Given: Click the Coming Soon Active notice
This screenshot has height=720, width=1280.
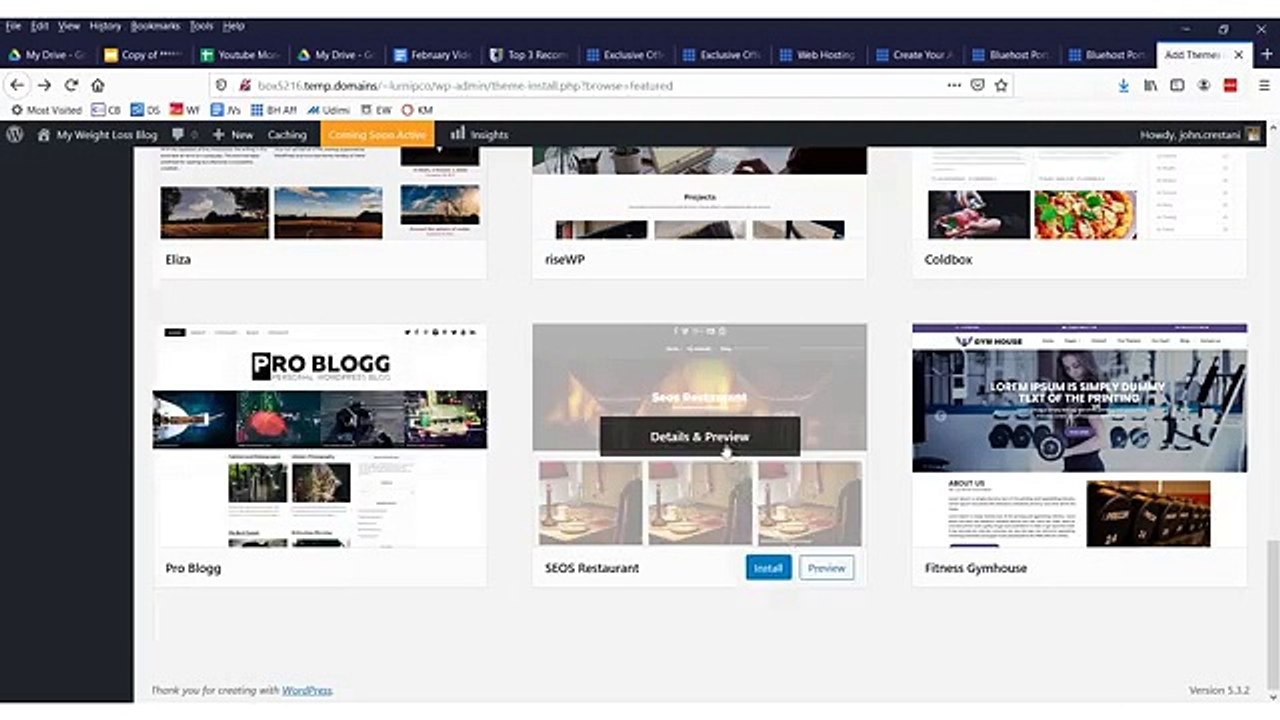Looking at the screenshot, I should (x=377, y=134).
